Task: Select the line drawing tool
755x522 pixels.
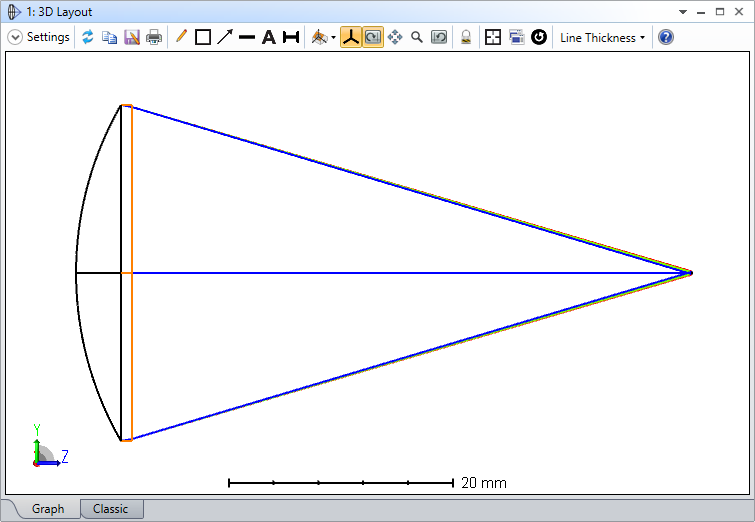Action: coord(247,37)
